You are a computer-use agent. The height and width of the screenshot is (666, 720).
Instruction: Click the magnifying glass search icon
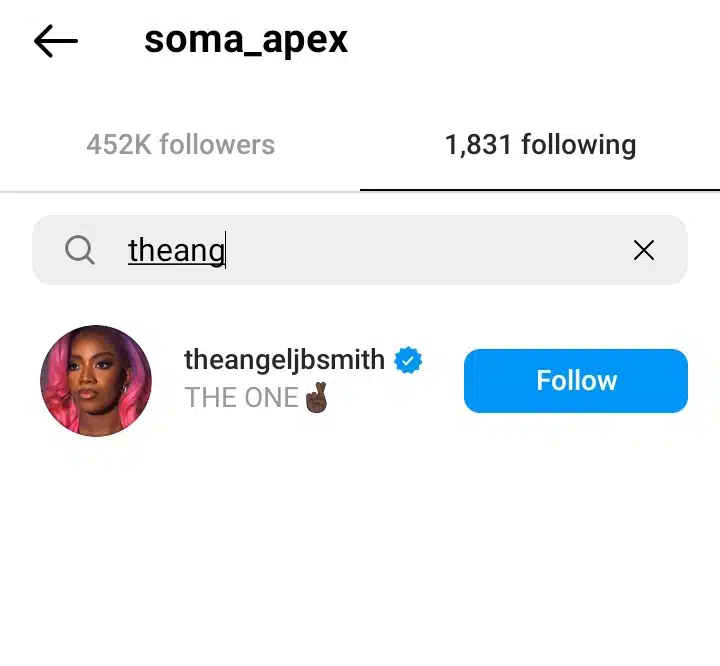(x=80, y=250)
